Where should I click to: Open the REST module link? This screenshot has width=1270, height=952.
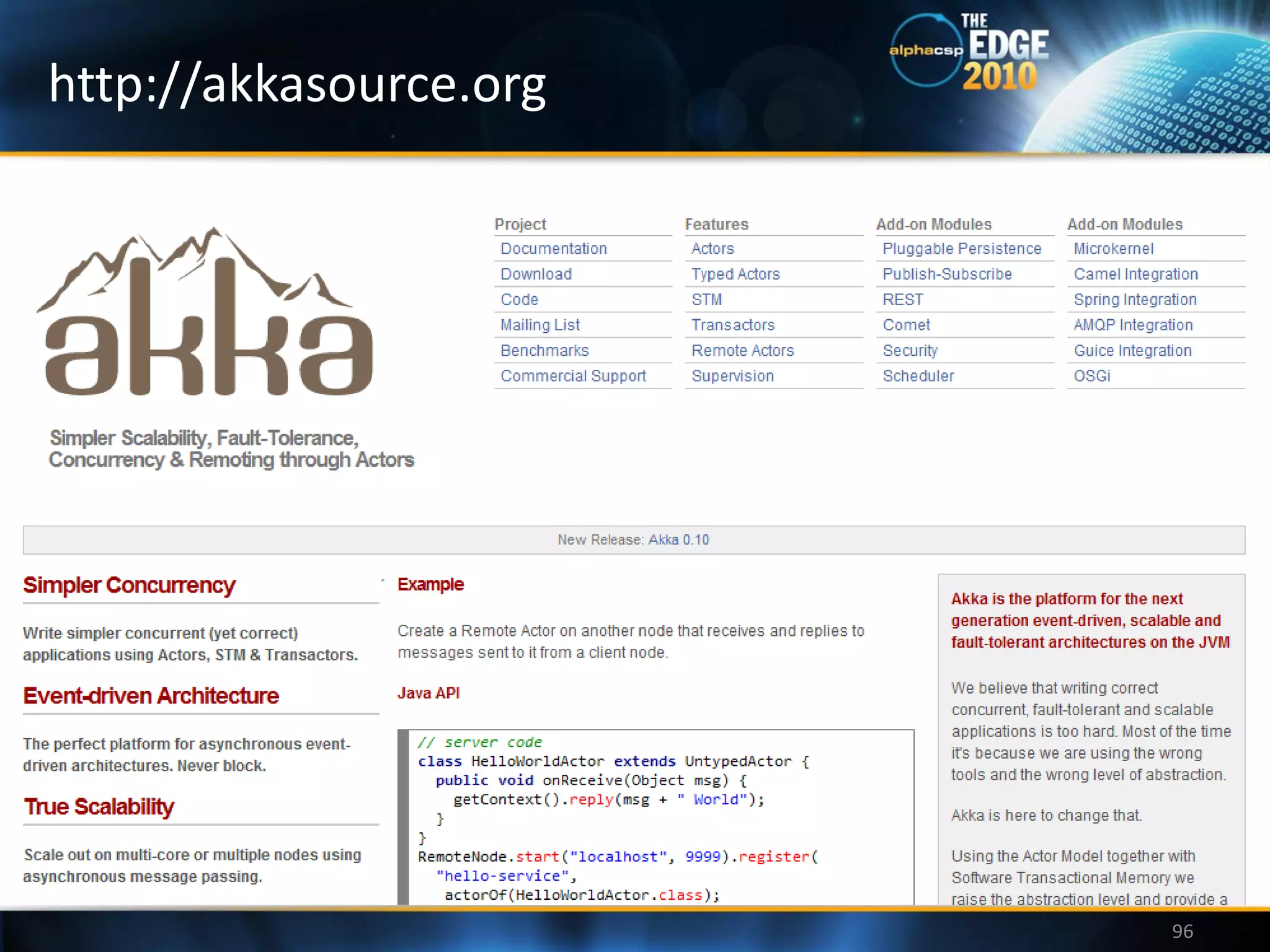click(904, 299)
